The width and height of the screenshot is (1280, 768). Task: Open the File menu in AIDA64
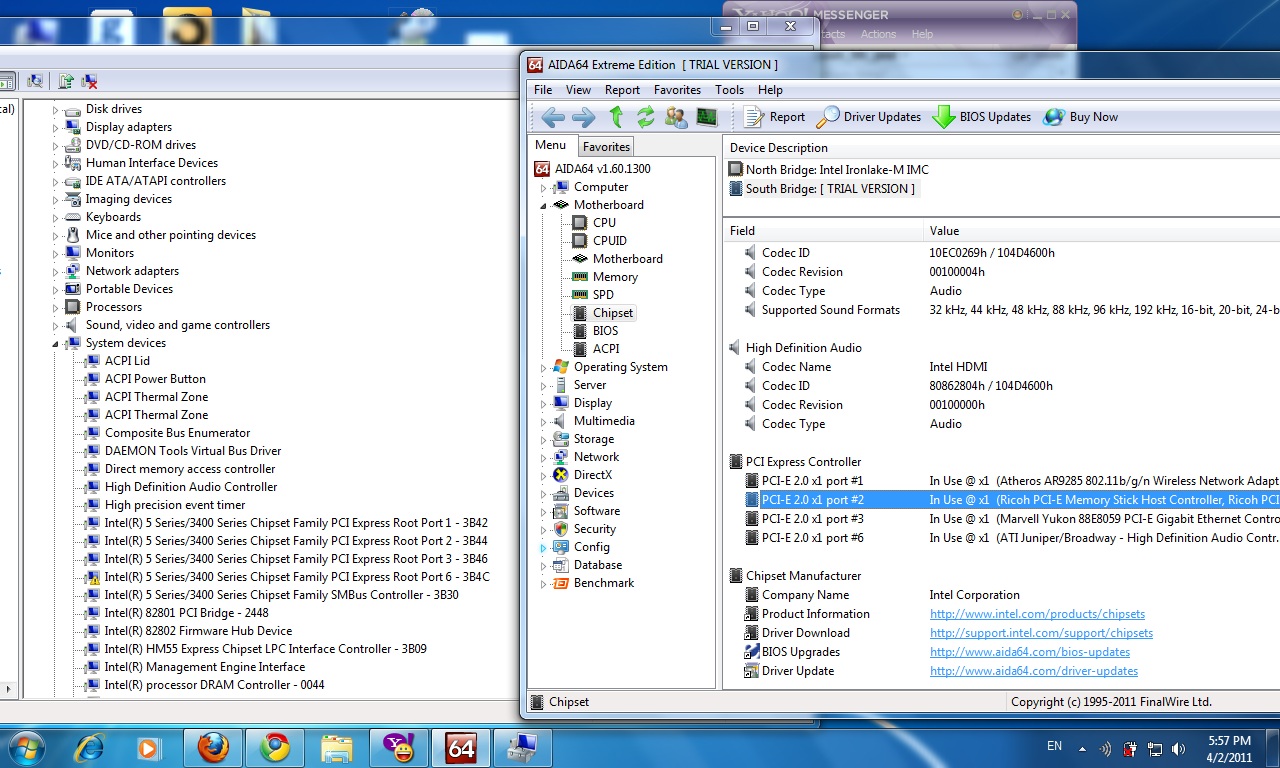(543, 90)
